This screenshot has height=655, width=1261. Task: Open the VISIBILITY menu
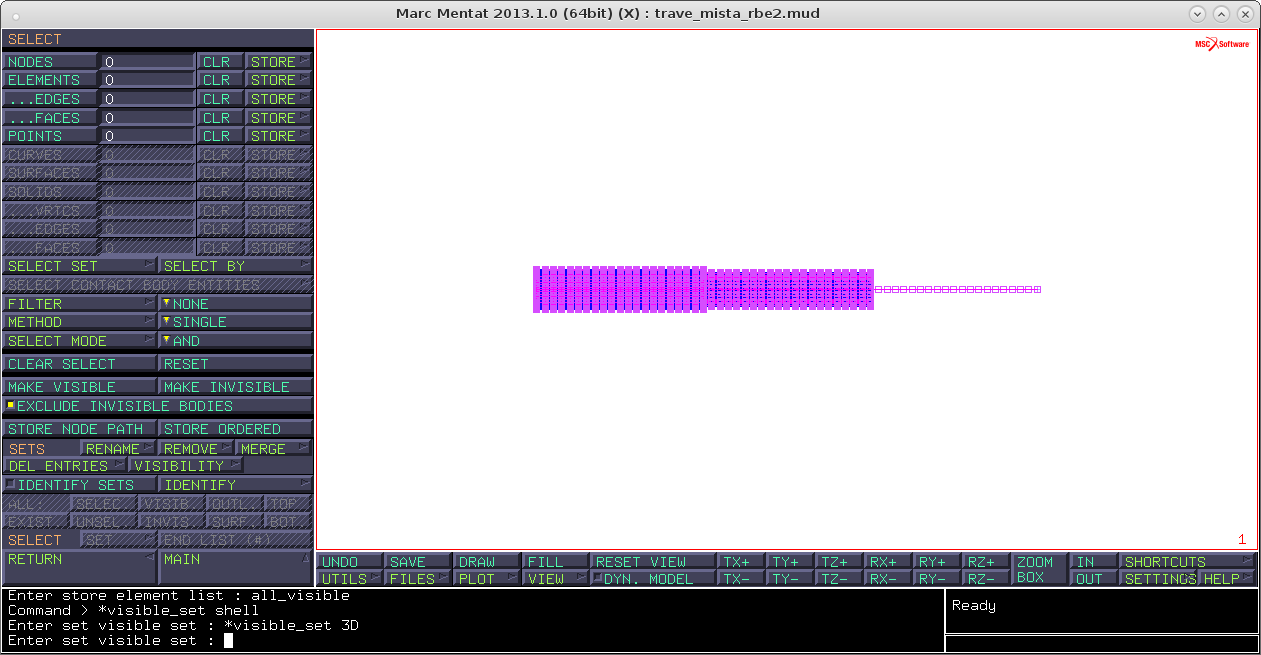(186, 466)
